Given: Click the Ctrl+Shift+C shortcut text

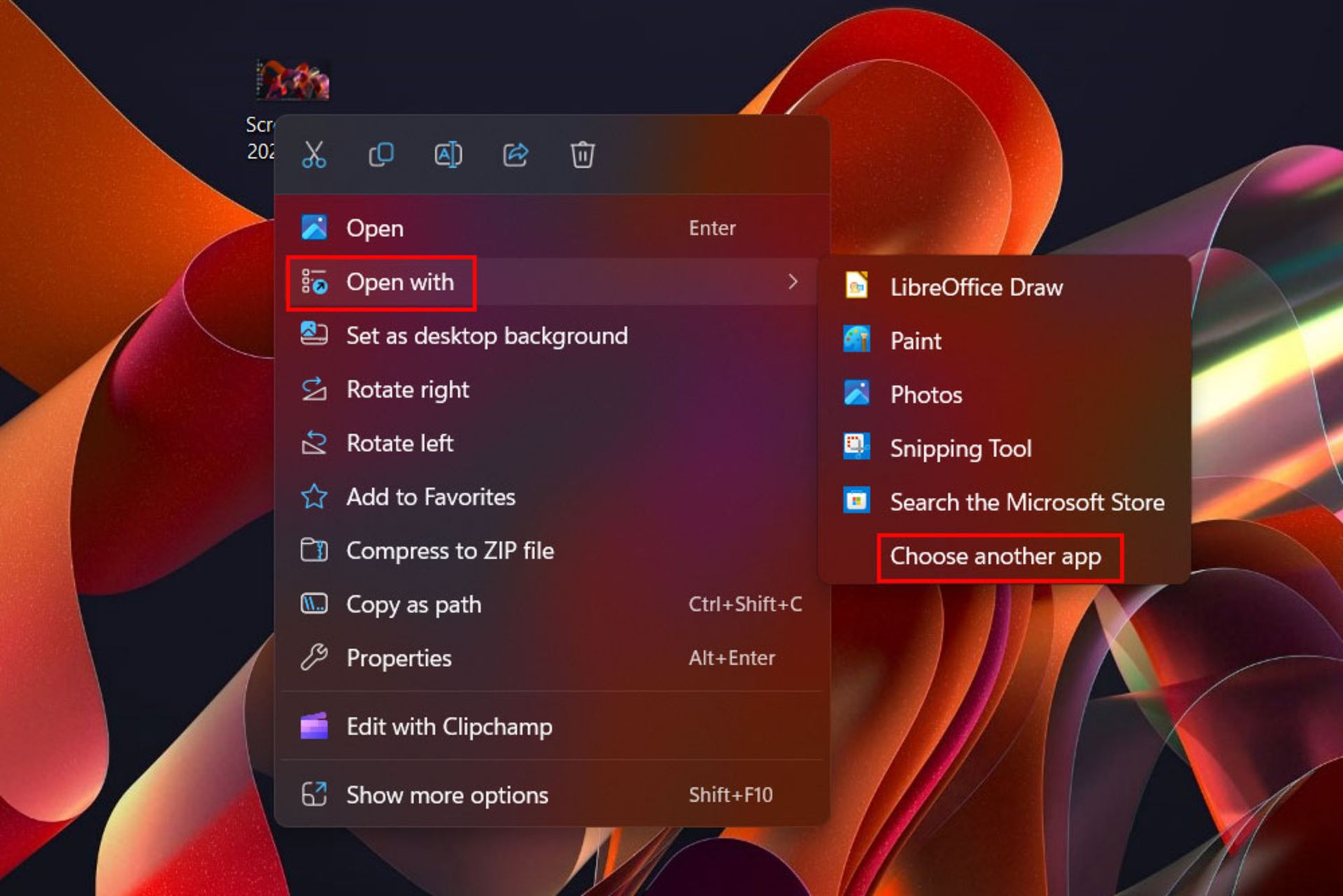Looking at the screenshot, I should click(x=745, y=604).
